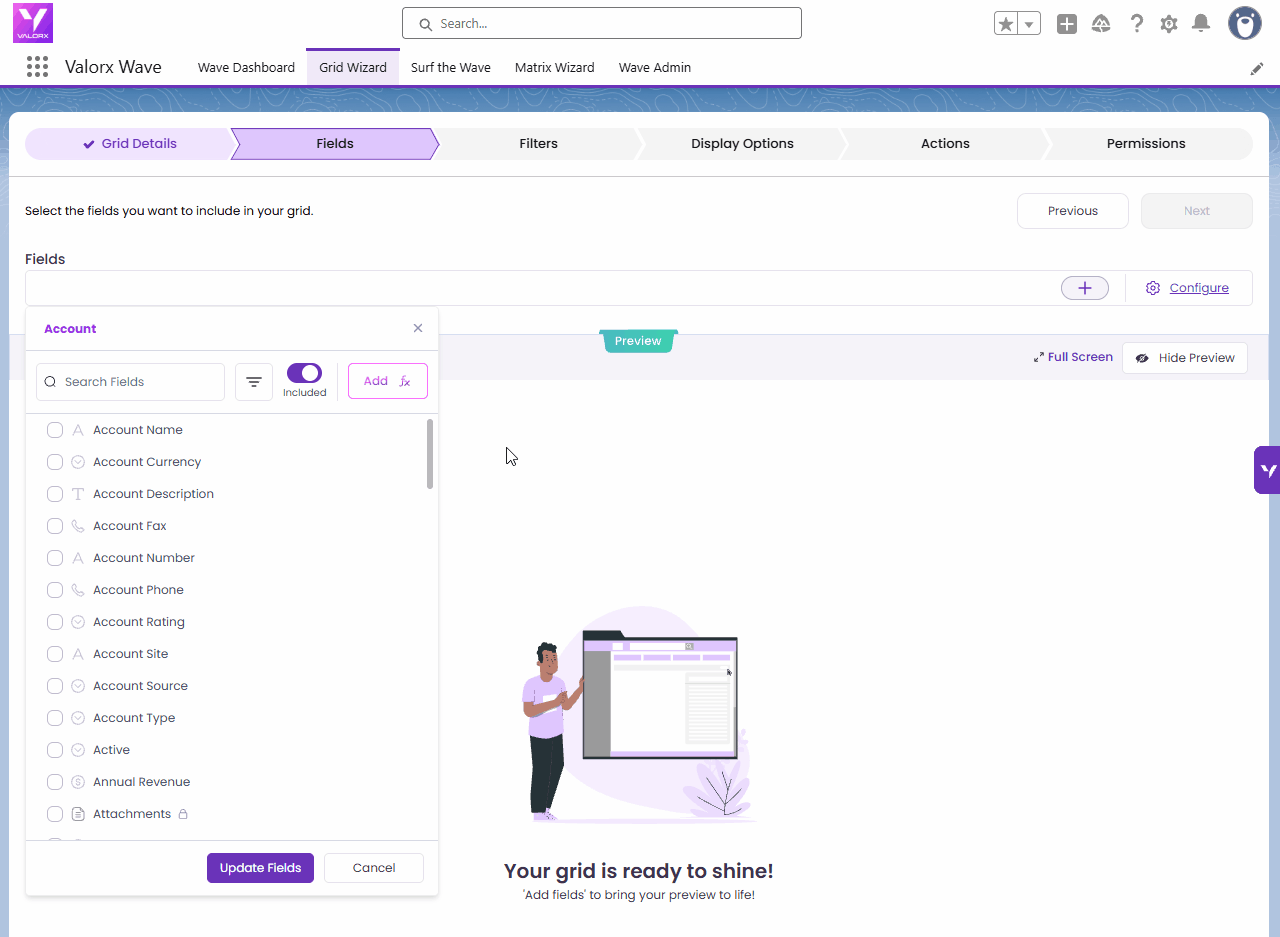This screenshot has height=937, width=1280.
Task: Close the Account field picker panel
Action: tap(418, 328)
